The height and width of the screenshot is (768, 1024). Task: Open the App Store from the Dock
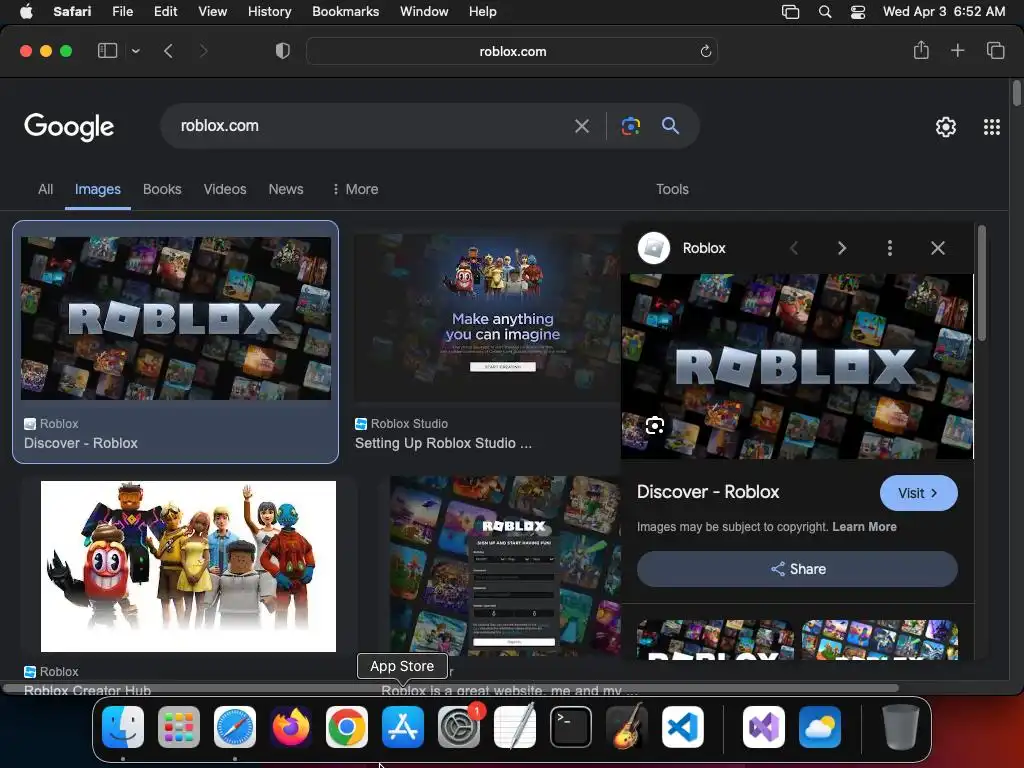[403, 727]
